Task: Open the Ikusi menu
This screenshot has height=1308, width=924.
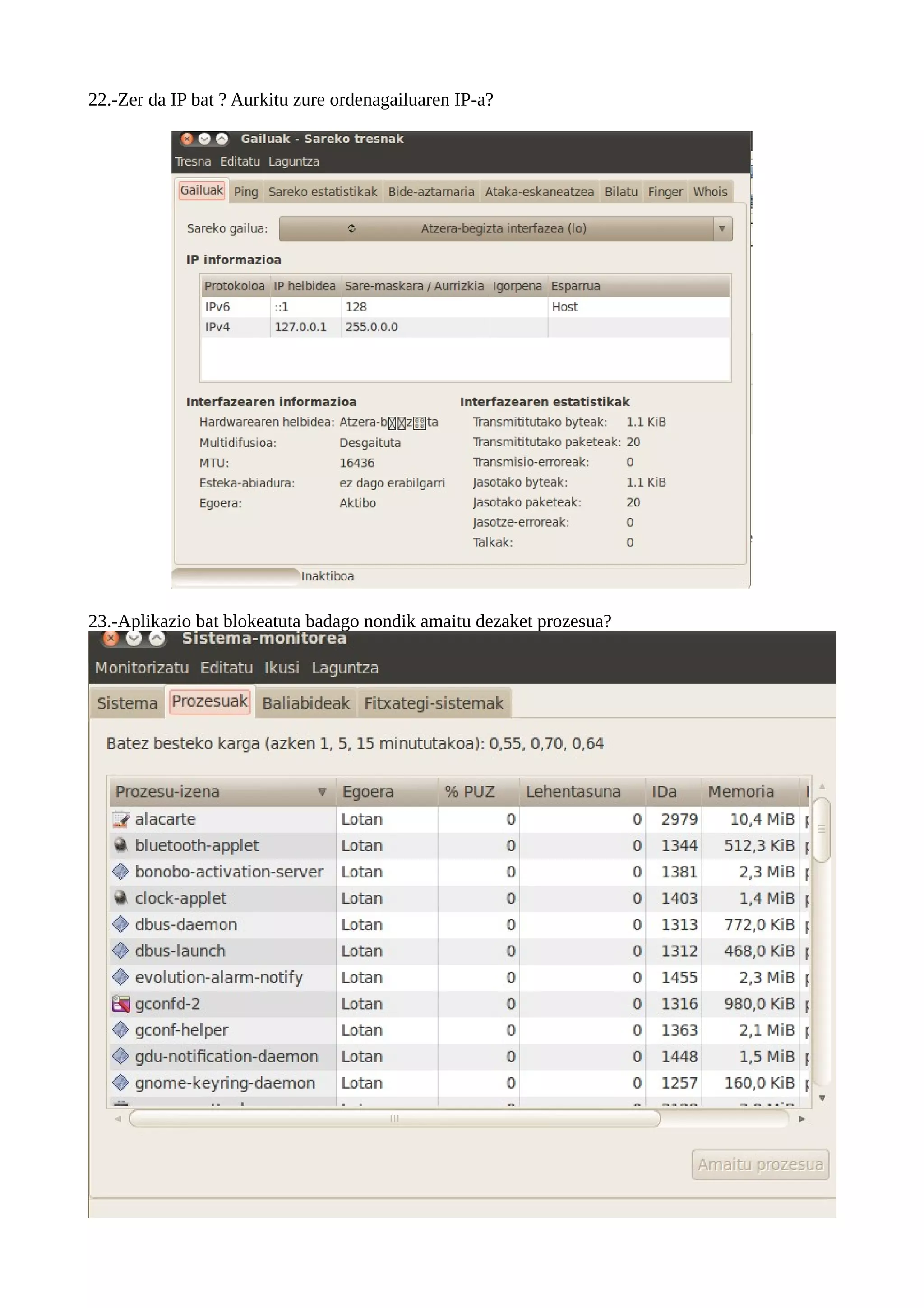Action: tap(282, 668)
